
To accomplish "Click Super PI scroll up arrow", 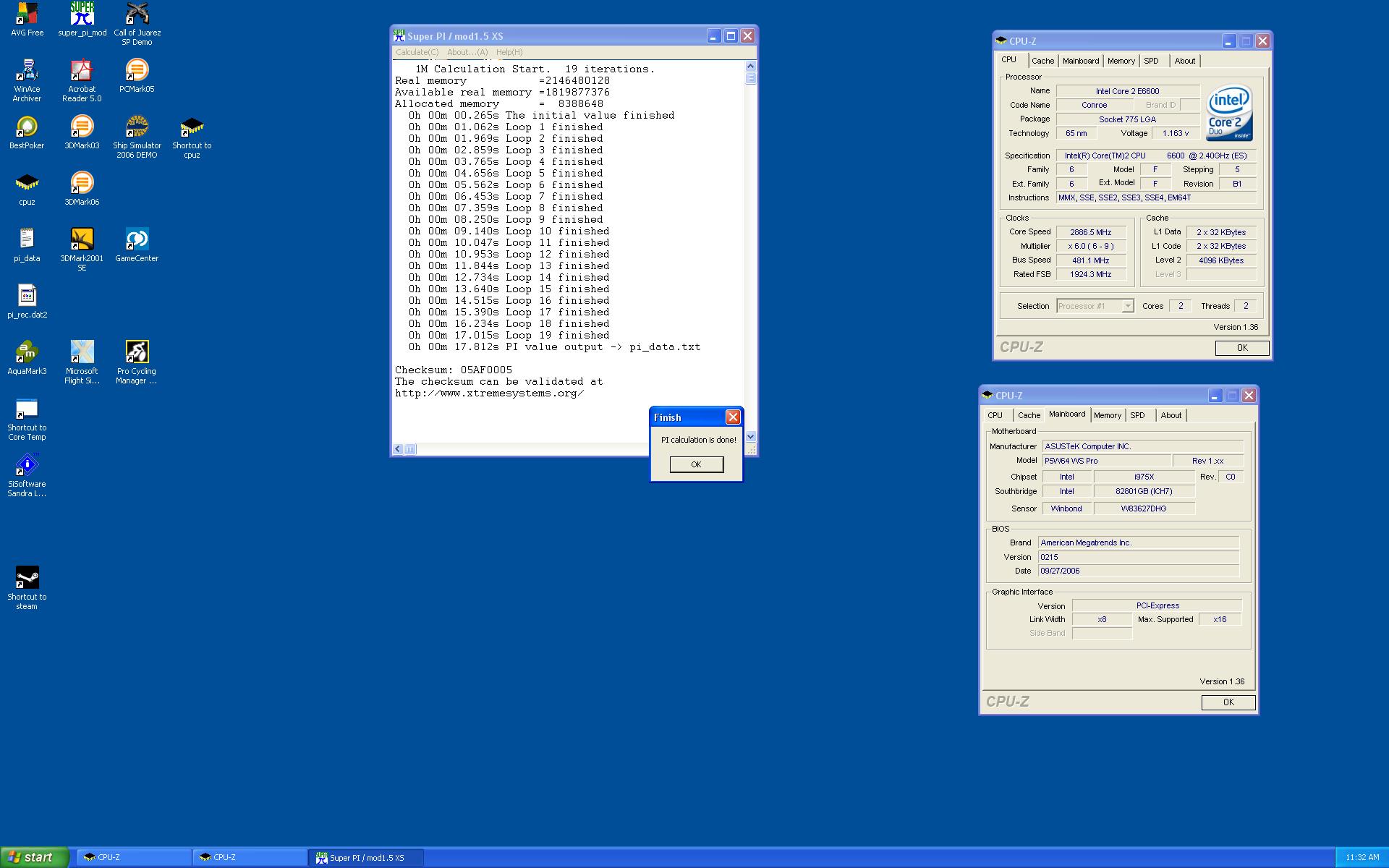I will (750, 67).
